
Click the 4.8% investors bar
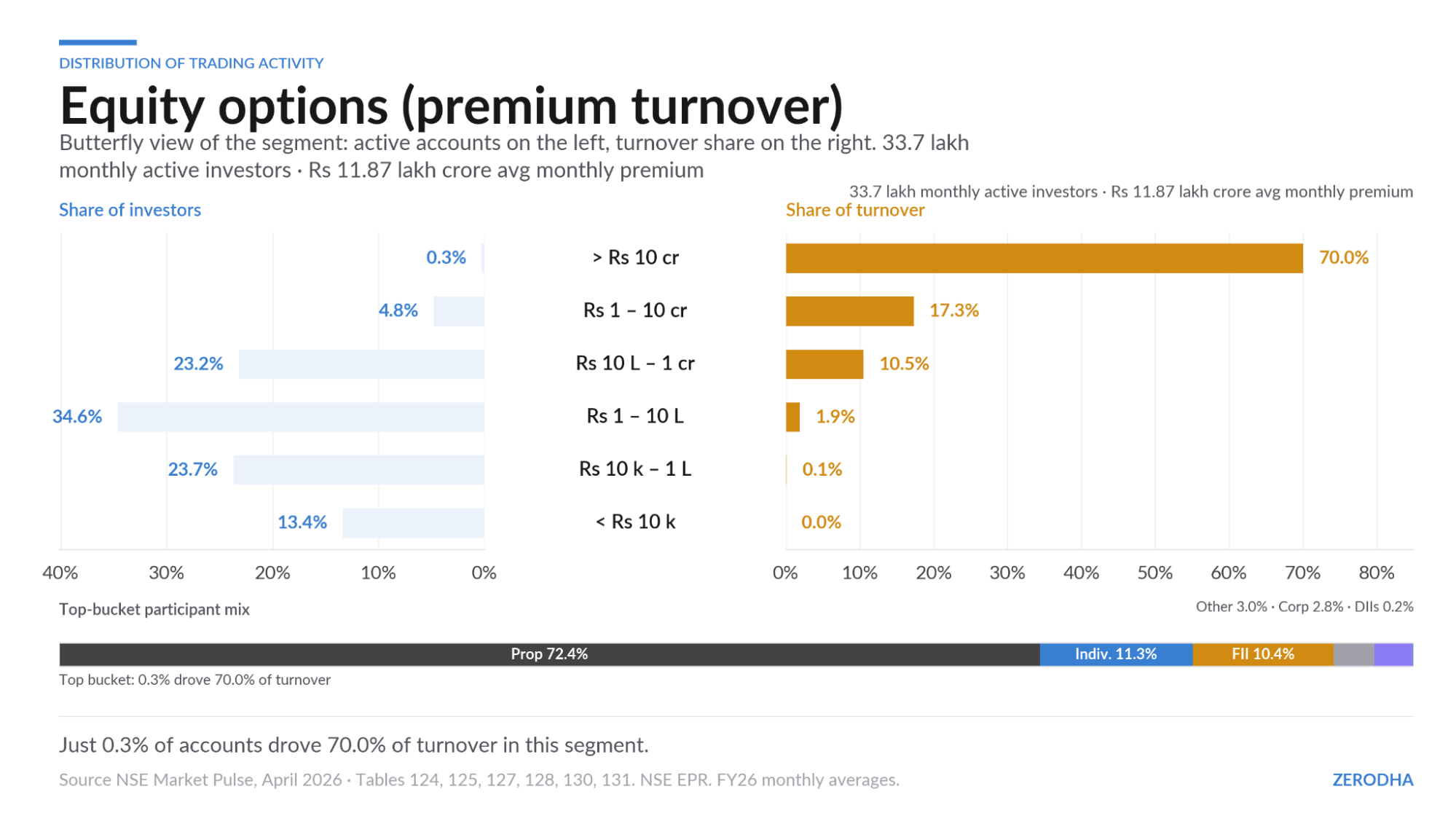click(458, 311)
